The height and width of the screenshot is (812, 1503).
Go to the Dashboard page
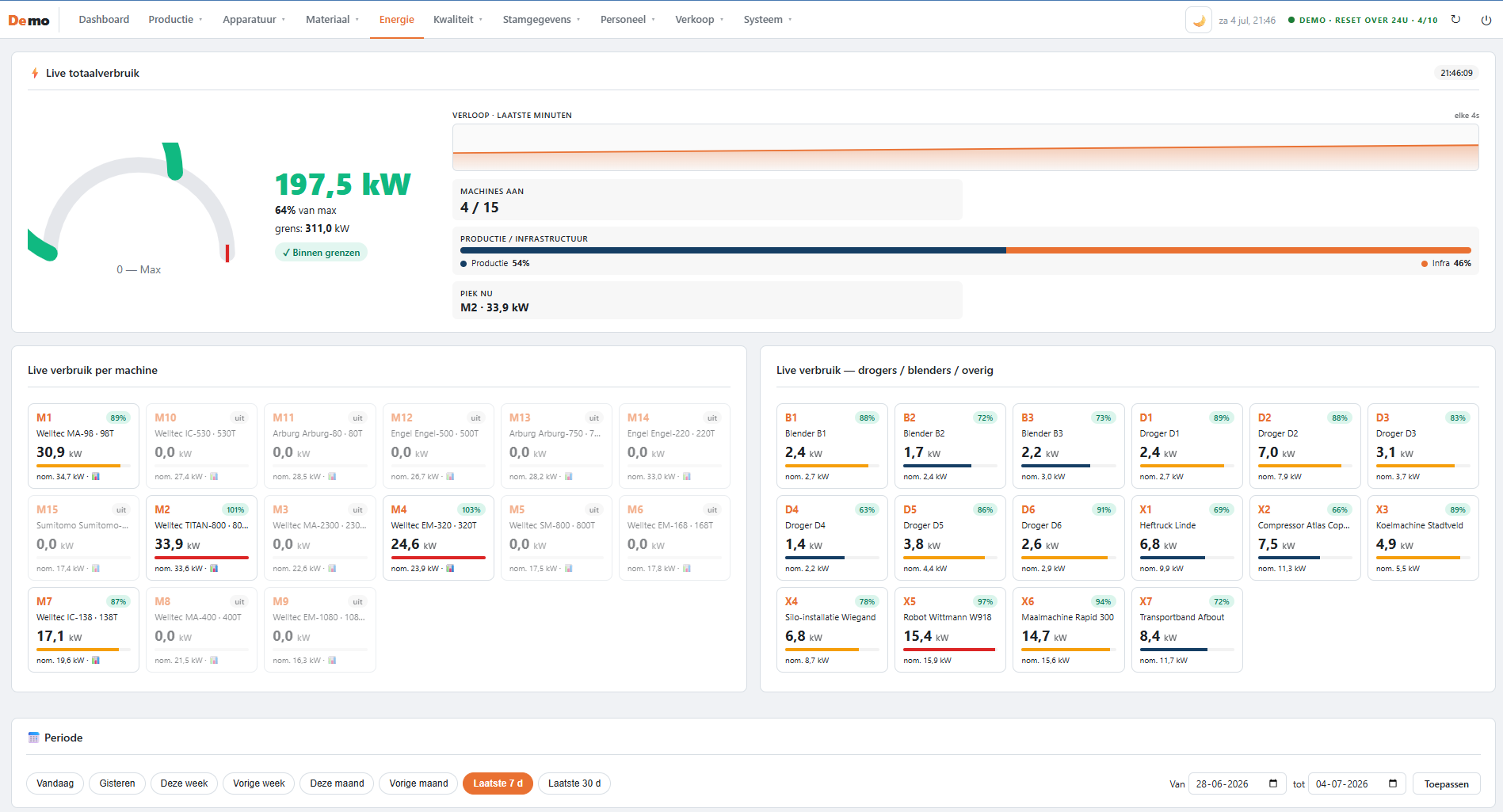pos(104,20)
